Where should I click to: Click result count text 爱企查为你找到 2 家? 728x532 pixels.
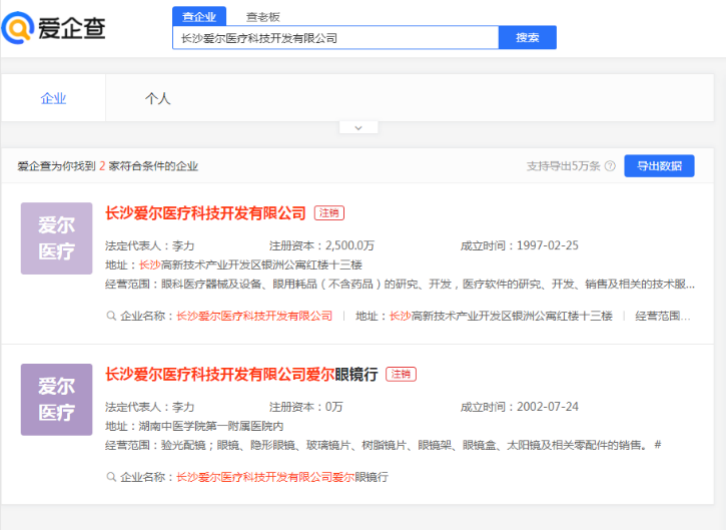108,166
